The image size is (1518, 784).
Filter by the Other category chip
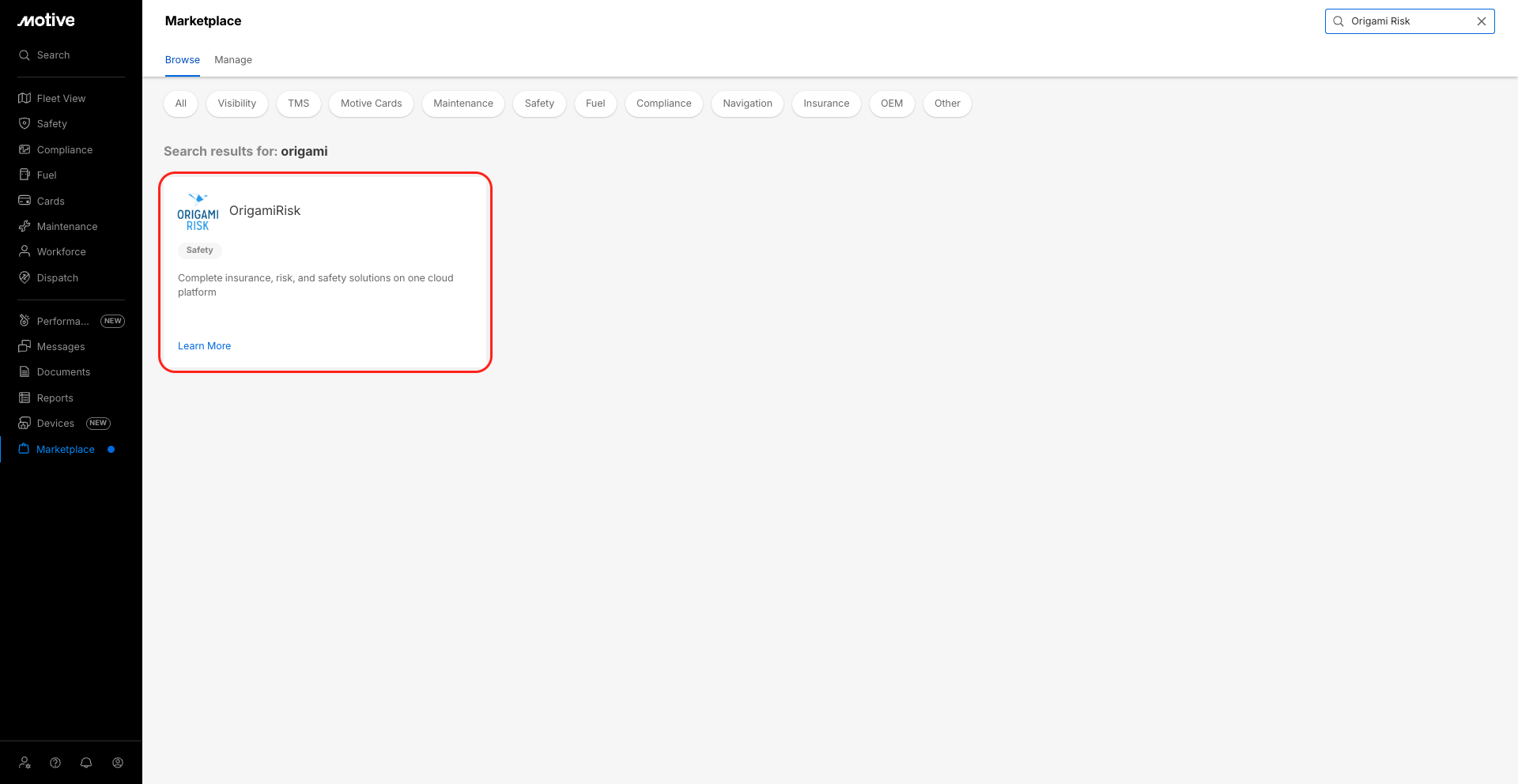pos(947,104)
